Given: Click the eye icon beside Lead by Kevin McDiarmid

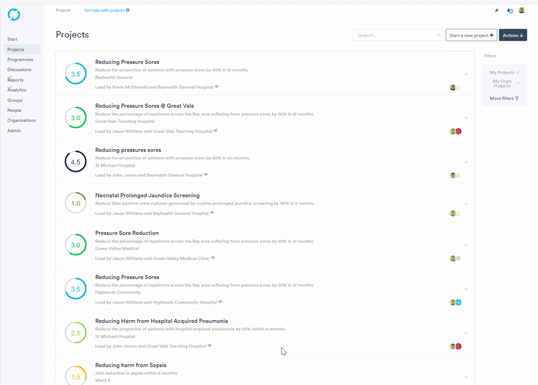Looking at the screenshot, I should (217, 87).
